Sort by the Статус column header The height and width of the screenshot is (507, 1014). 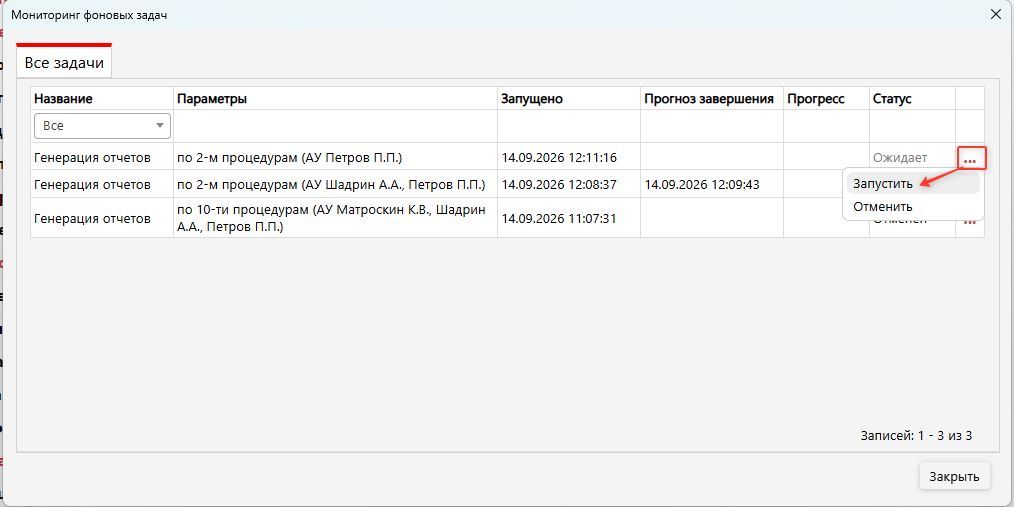tap(912, 98)
